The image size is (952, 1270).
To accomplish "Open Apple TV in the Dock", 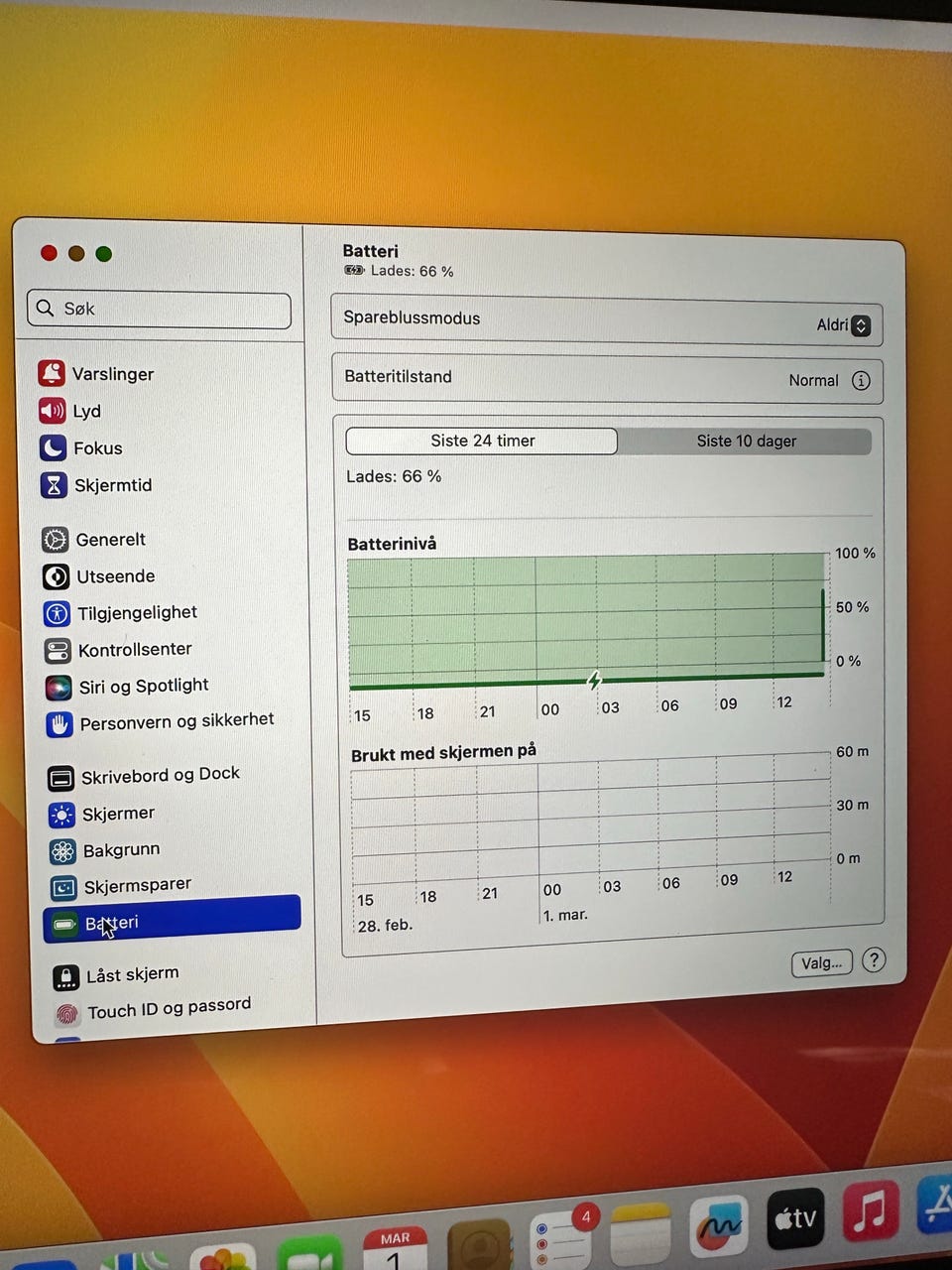I will click(795, 1218).
